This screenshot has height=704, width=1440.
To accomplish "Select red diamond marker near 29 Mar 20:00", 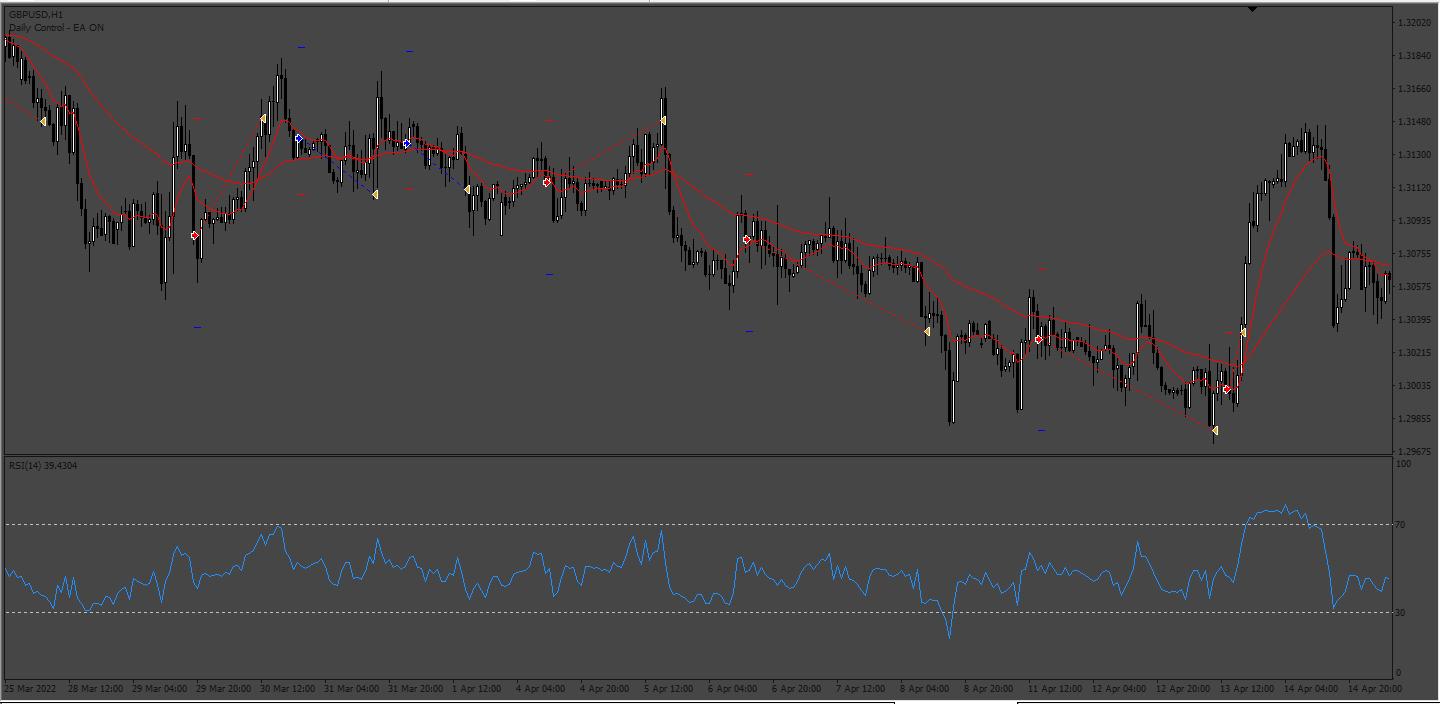I will (x=195, y=235).
